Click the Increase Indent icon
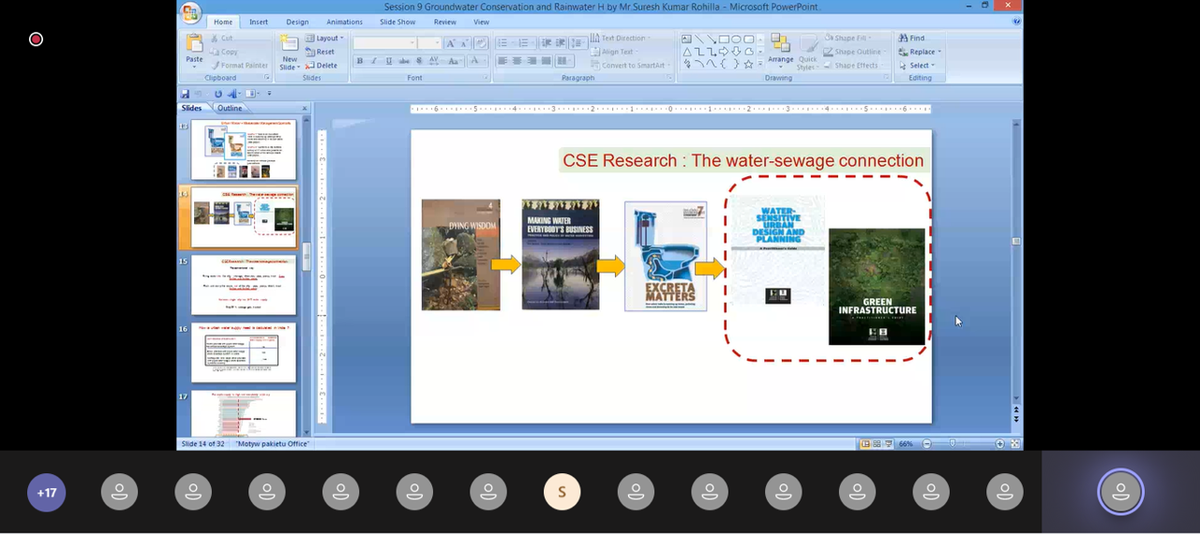 [x=561, y=43]
